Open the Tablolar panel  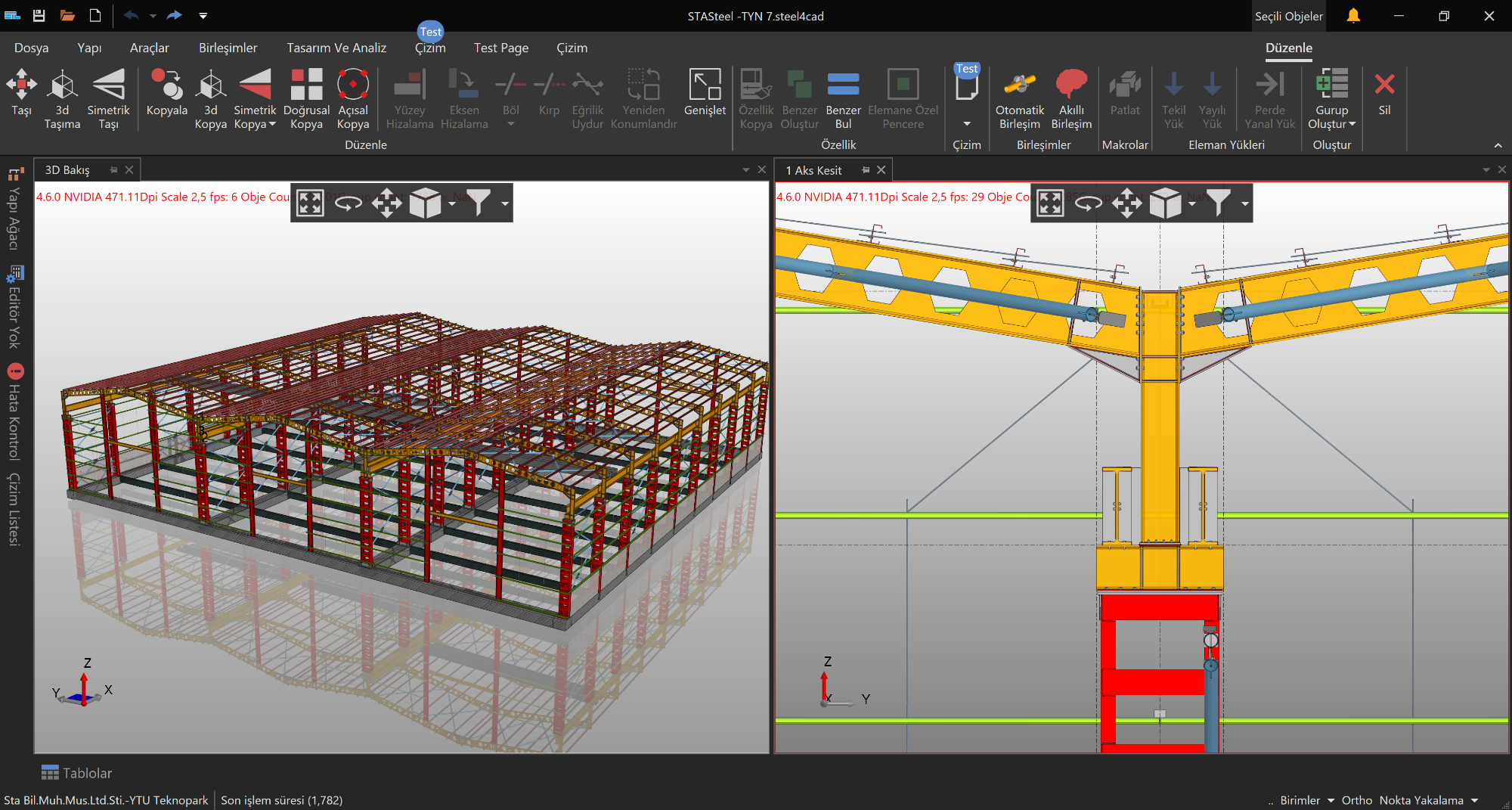[77, 773]
